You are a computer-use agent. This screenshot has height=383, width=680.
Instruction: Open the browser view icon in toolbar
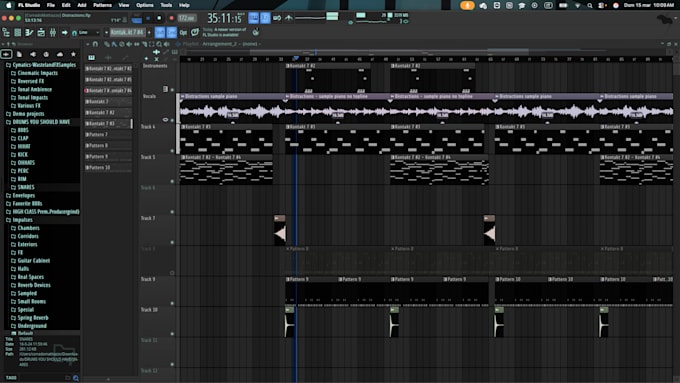(6, 33)
